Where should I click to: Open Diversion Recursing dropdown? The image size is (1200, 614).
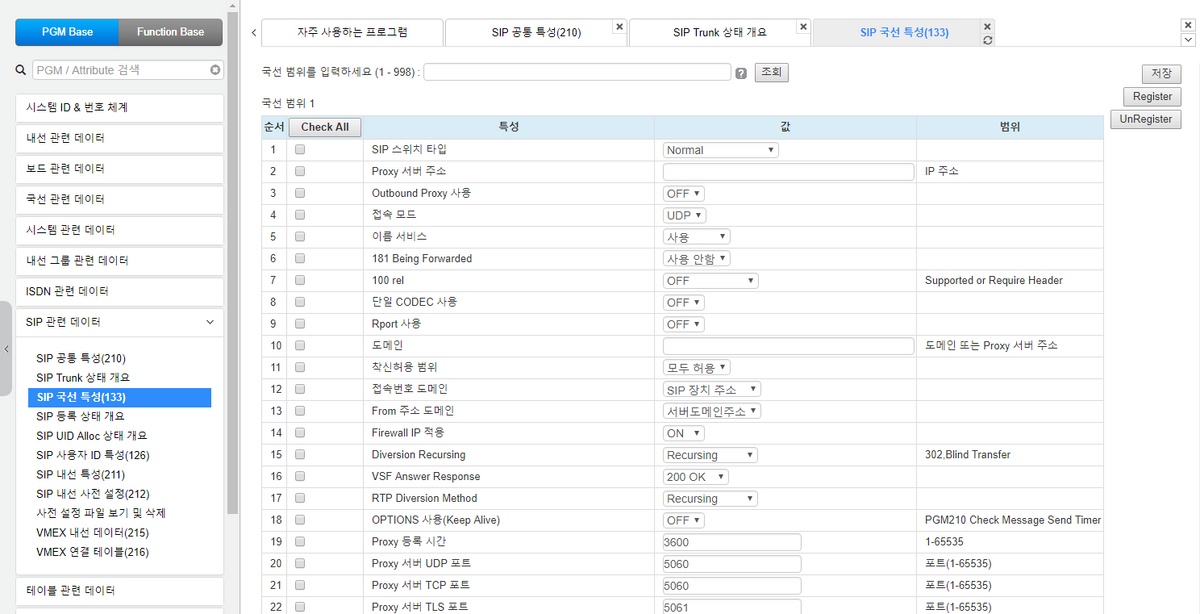[710, 454]
